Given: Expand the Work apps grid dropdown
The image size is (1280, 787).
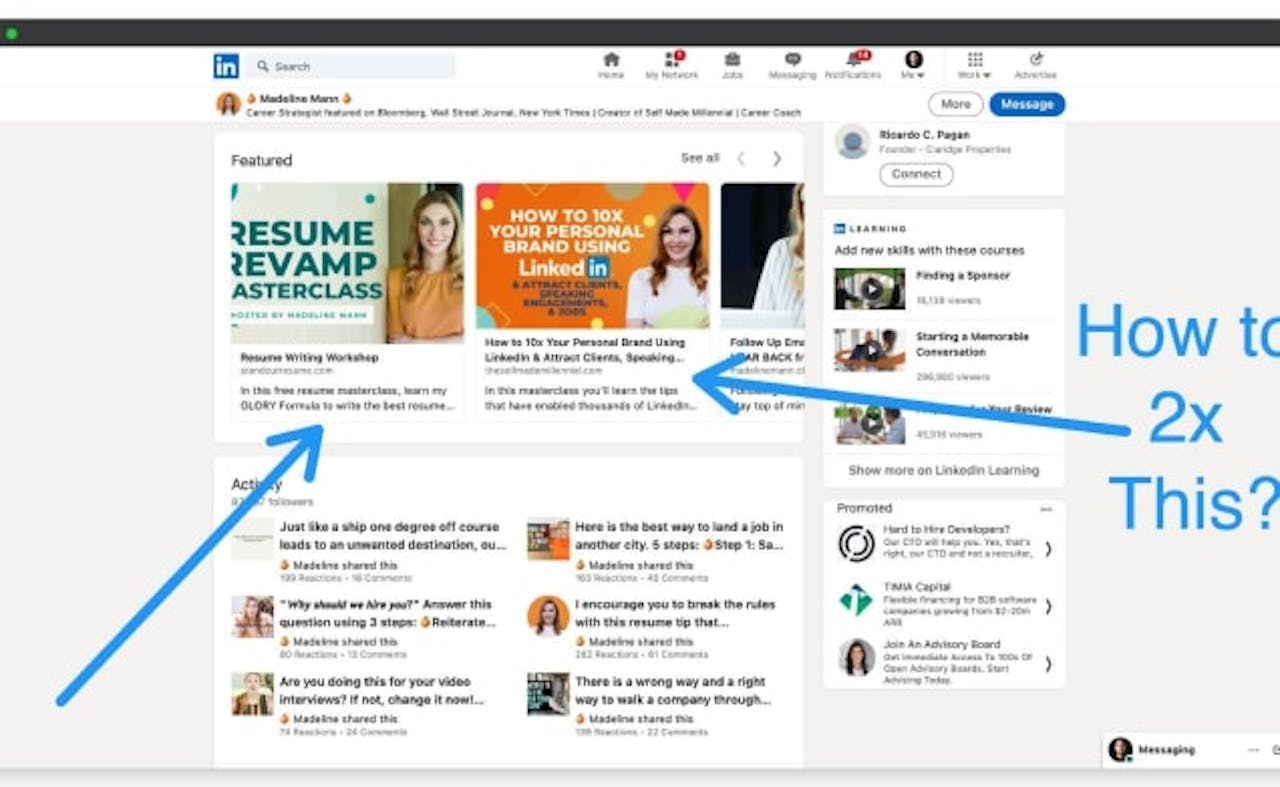Looking at the screenshot, I should click(974, 66).
